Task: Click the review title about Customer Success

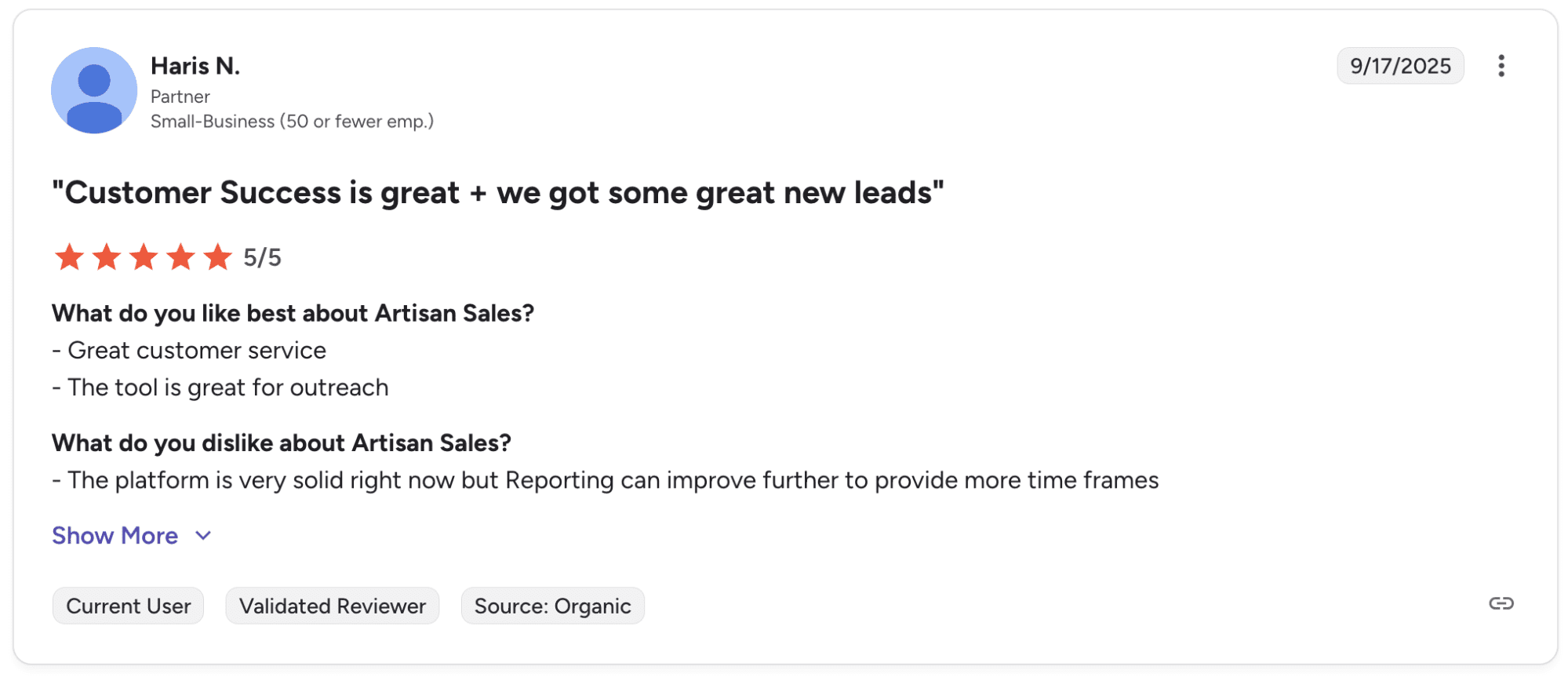Action: click(x=498, y=193)
